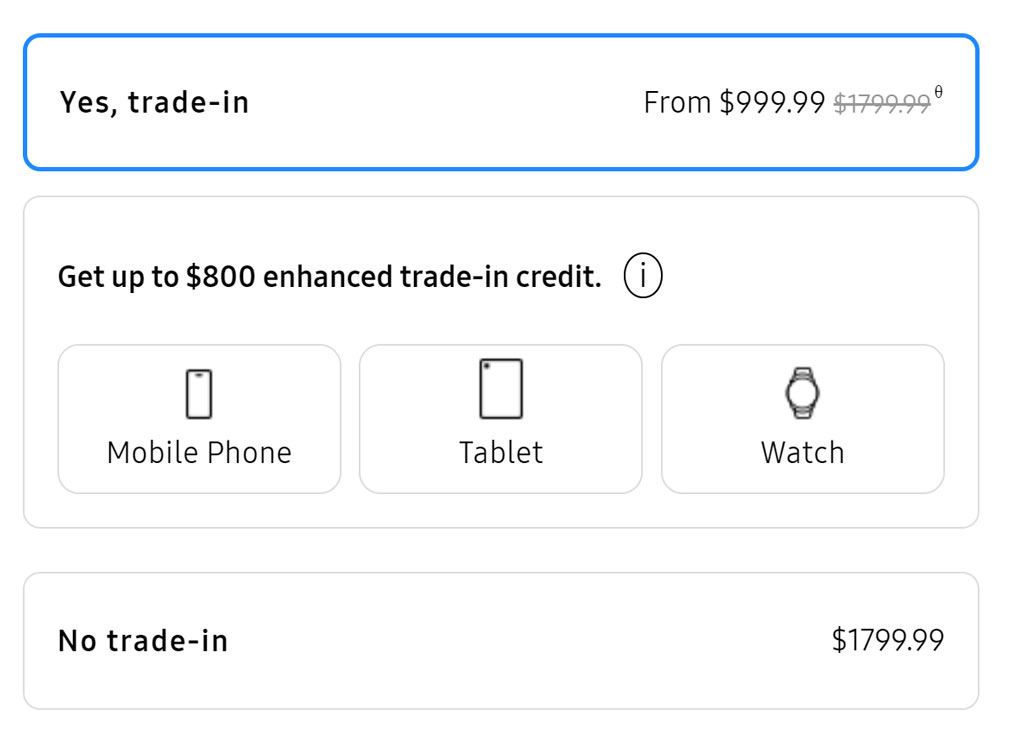This screenshot has height=744, width=1024.
Task: Click the "Yes, trade-in" label text
Action: pyautogui.click(x=154, y=102)
